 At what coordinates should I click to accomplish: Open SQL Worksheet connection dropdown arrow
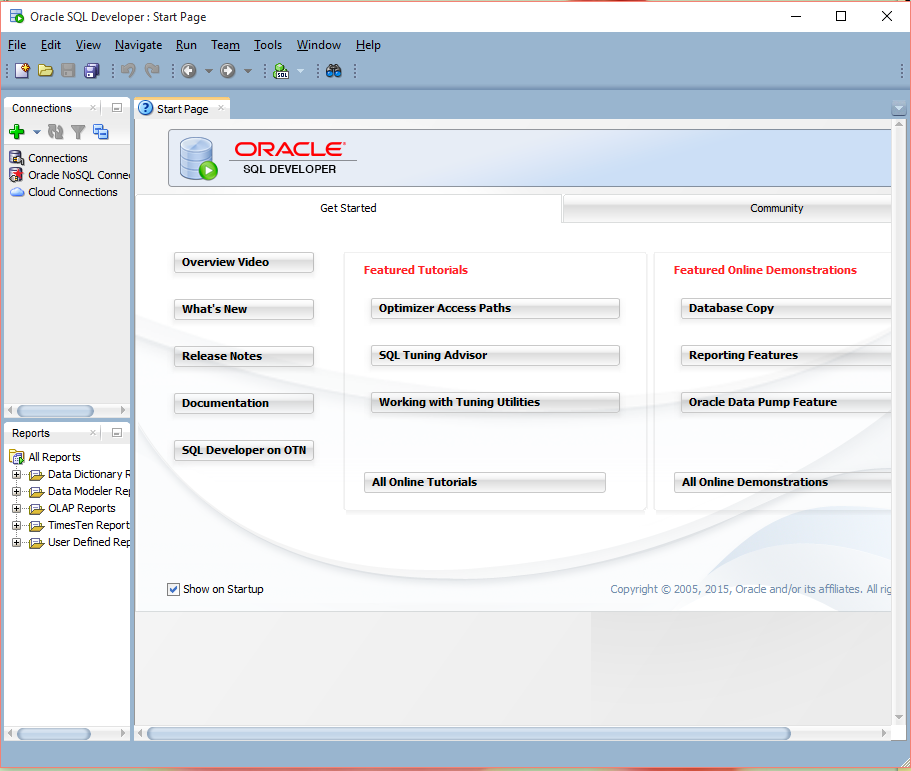pyautogui.click(x=300, y=71)
